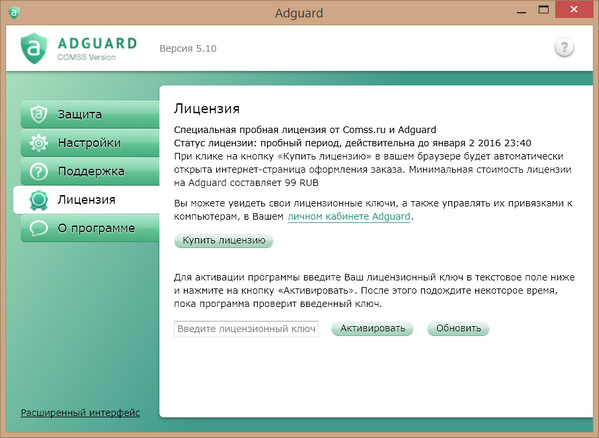Switch to Расширенный интерфейс link
The image size is (599, 438).
(x=80, y=413)
